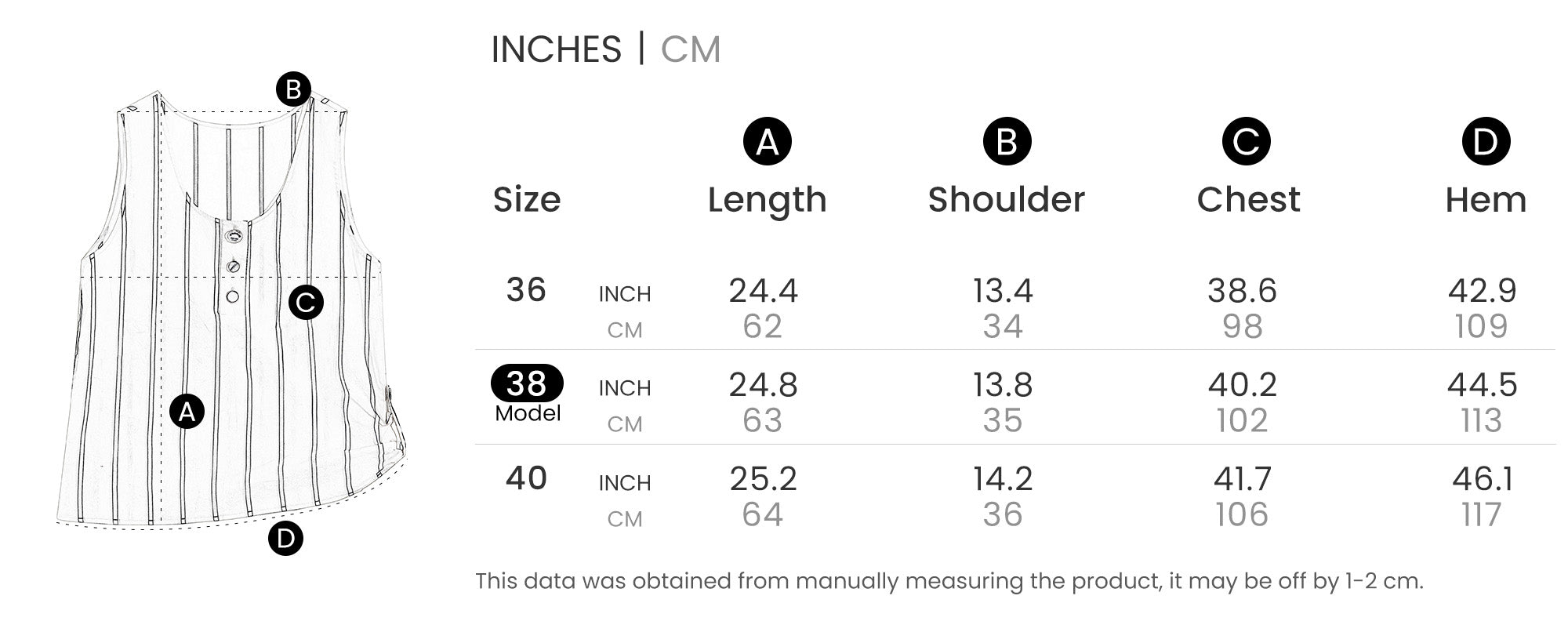Select the INCHES unit tab
Image resolution: width=1568 pixels, height=632 pixels.
click(x=556, y=49)
